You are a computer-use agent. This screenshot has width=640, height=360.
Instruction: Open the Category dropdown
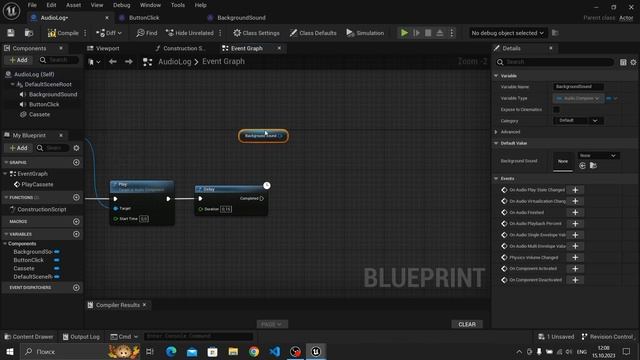pyautogui.click(x=578, y=121)
